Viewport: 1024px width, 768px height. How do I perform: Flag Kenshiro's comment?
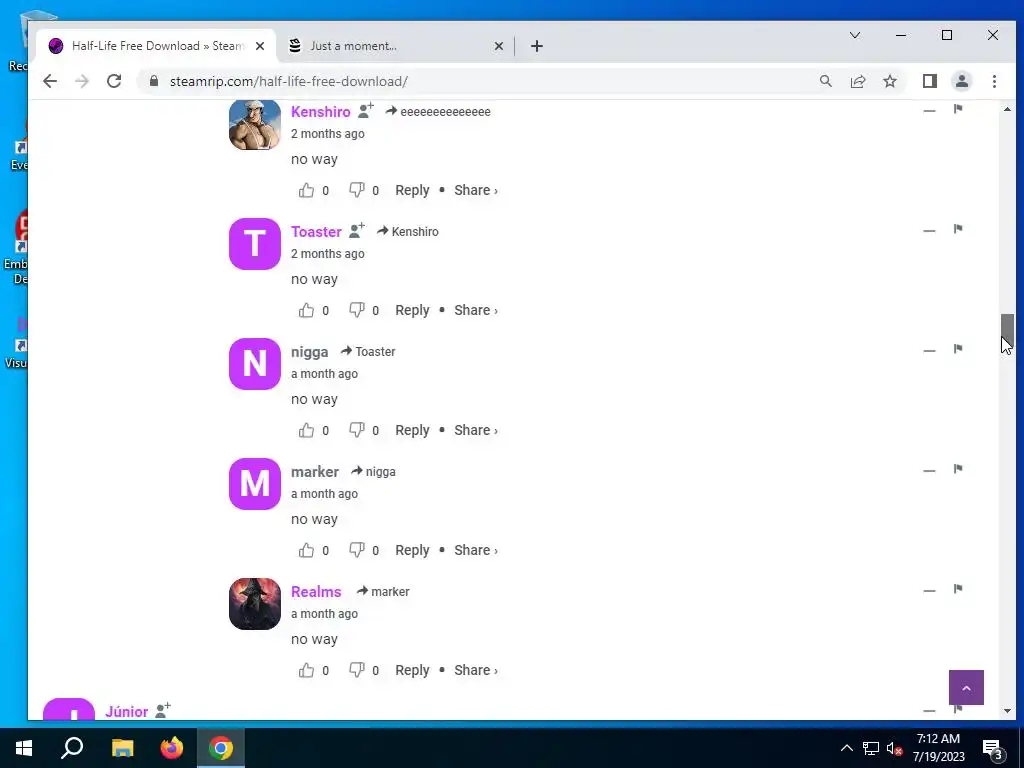pos(958,108)
